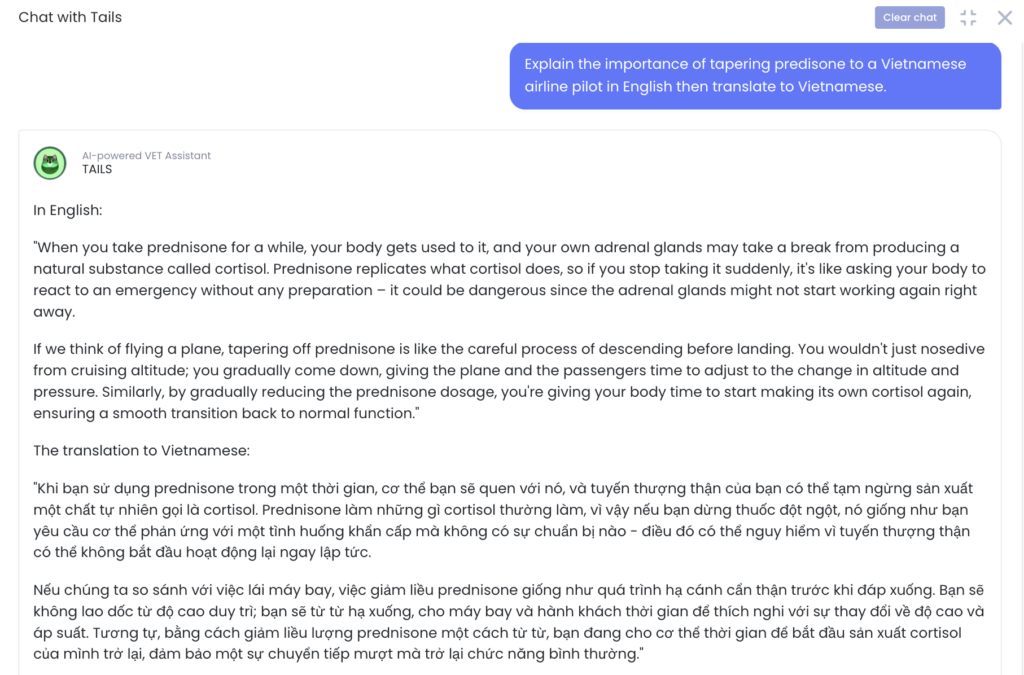
Task: Click "The translation to Vietnamese:" line
Action: point(141,451)
